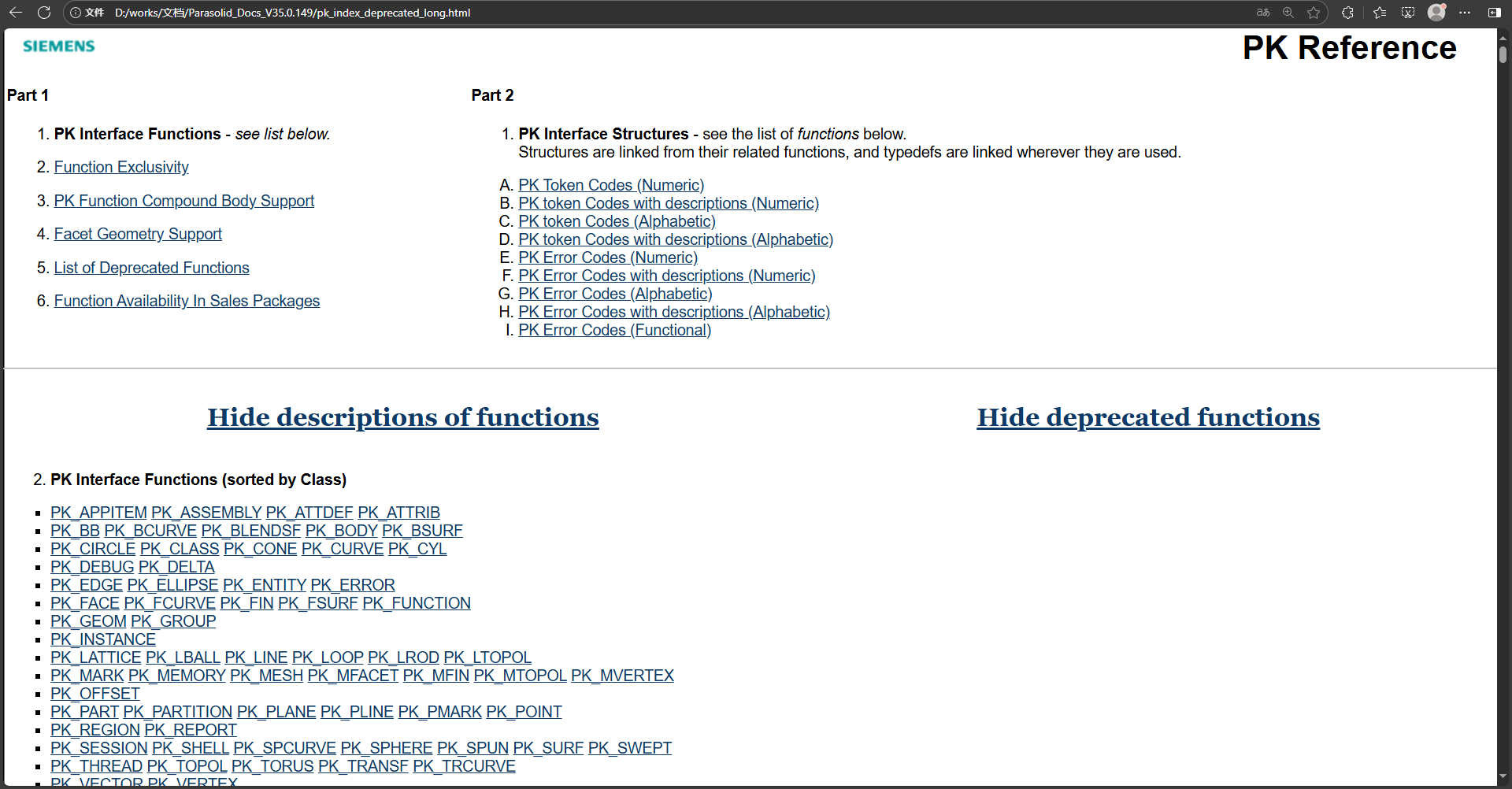The image size is (1512, 789).
Task: Open PK Error Codes with descriptions (Alphabetic)
Action: pyautogui.click(x=674, y=312)
